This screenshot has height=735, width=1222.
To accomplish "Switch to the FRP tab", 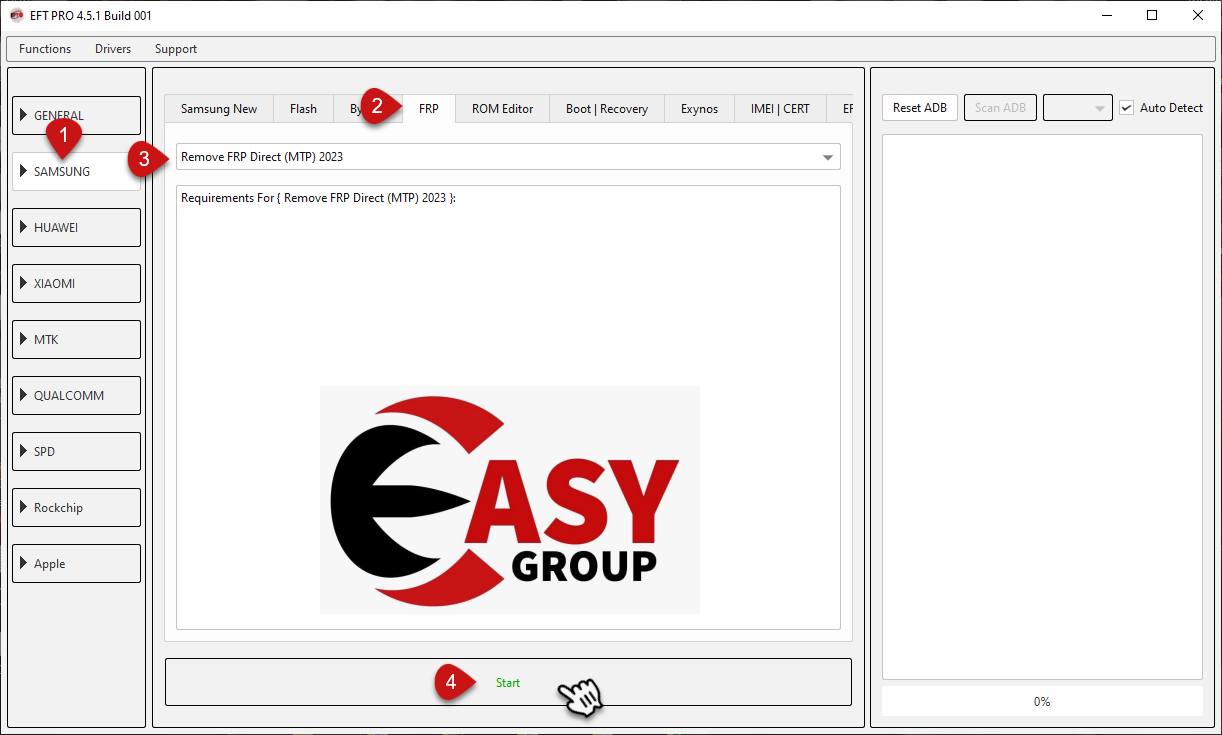I will (x=429, y=109).
